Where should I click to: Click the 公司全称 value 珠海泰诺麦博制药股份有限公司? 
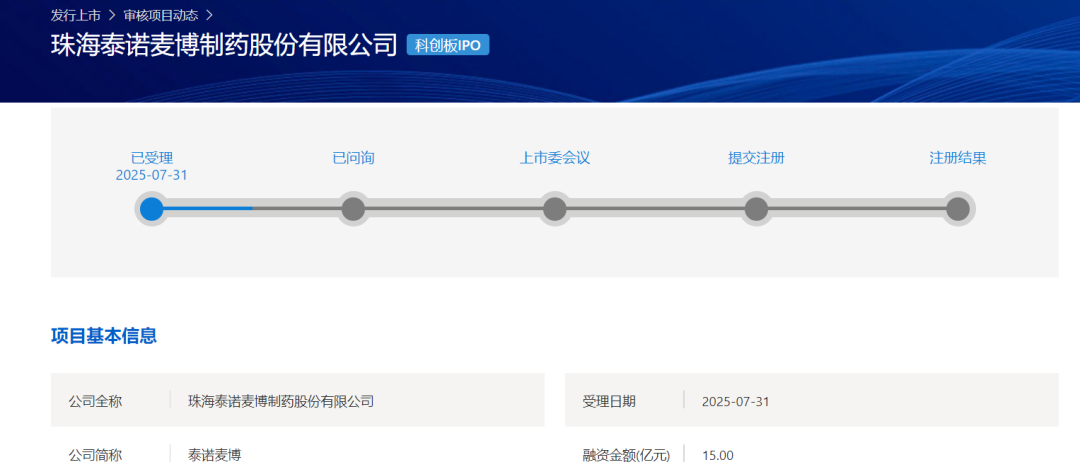pos(281,401)
